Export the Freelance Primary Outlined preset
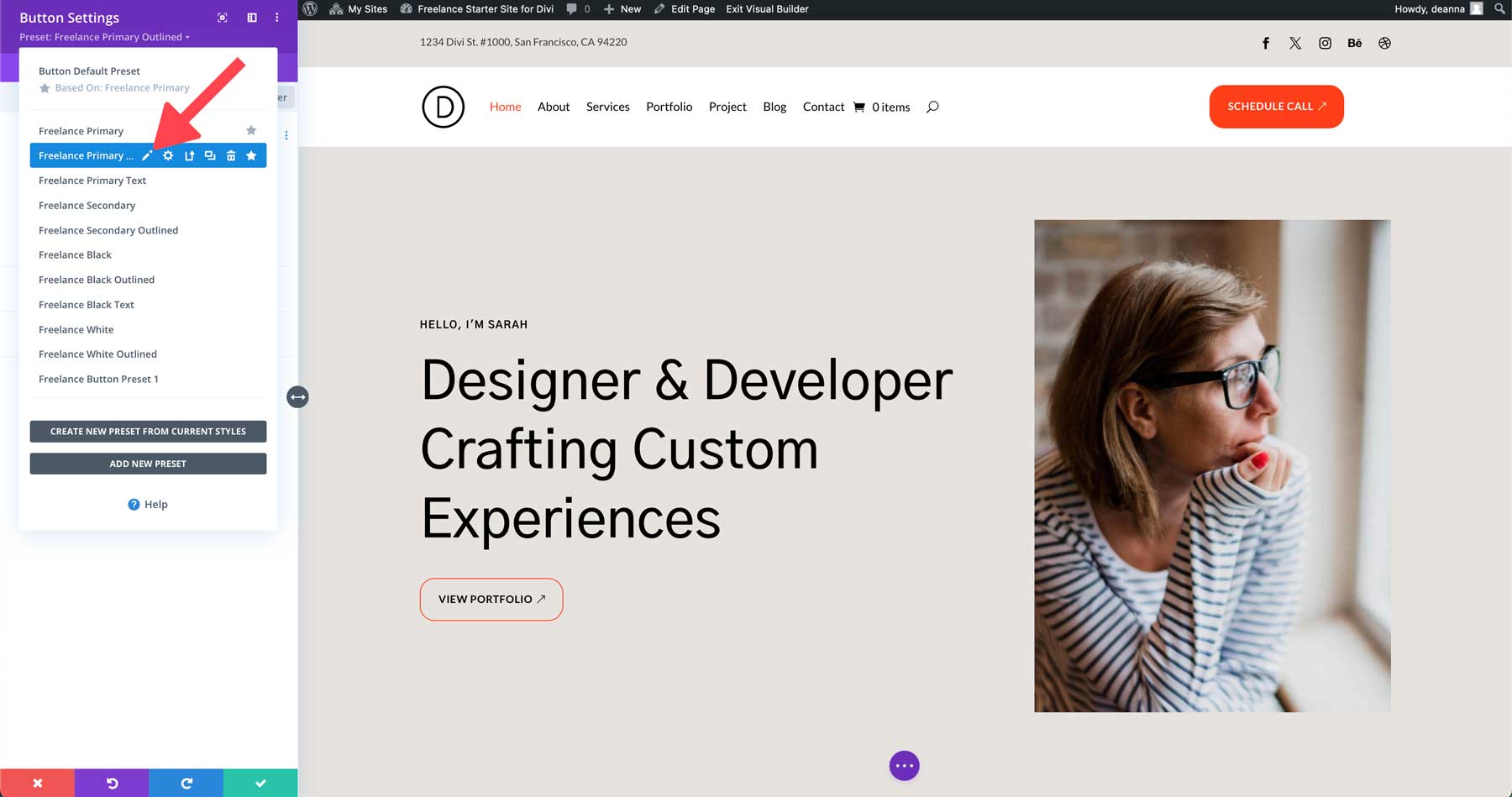 [189, 155]
